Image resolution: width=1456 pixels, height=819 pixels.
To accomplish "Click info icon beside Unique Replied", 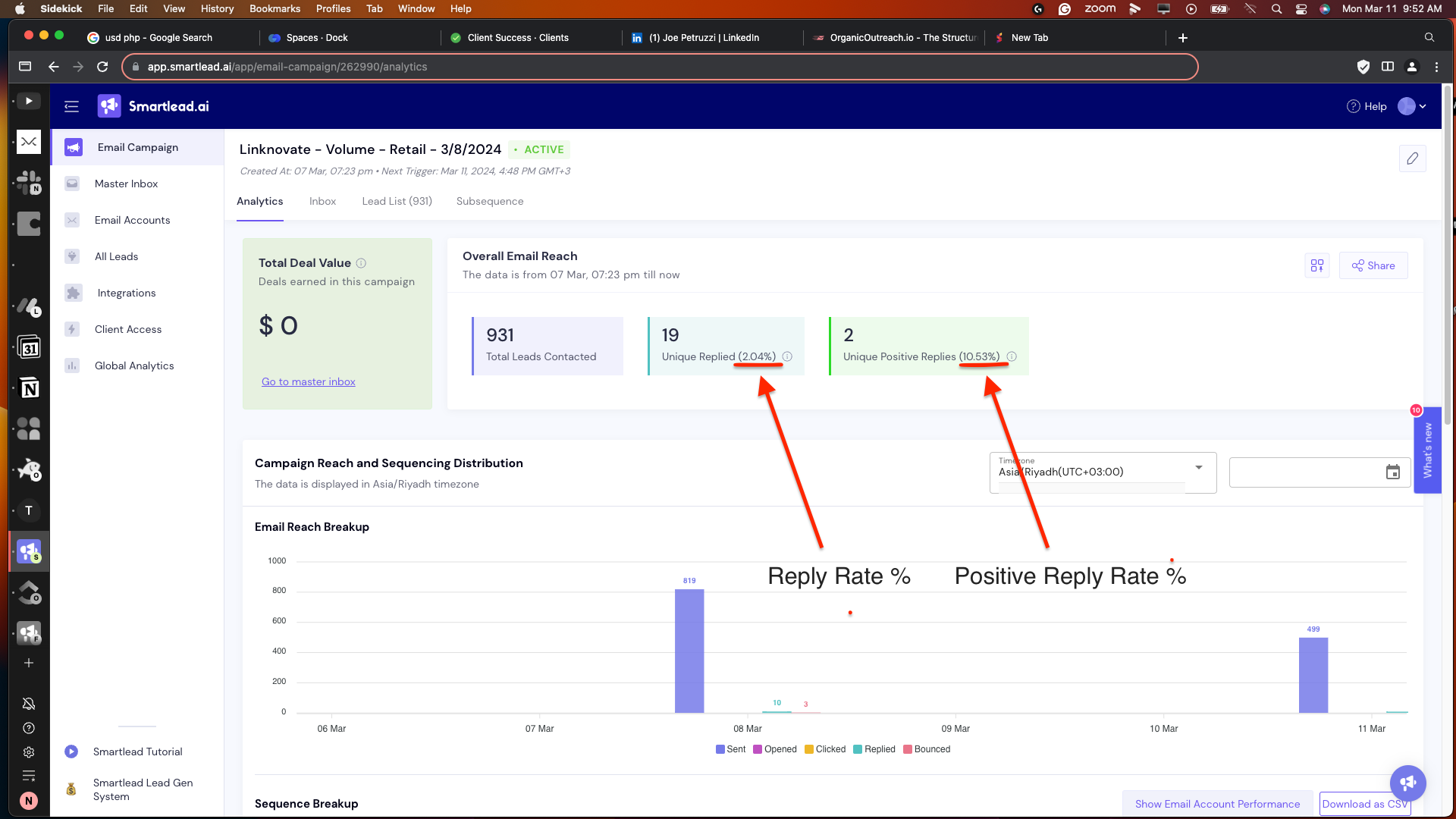I will click(x=787, y=356).
